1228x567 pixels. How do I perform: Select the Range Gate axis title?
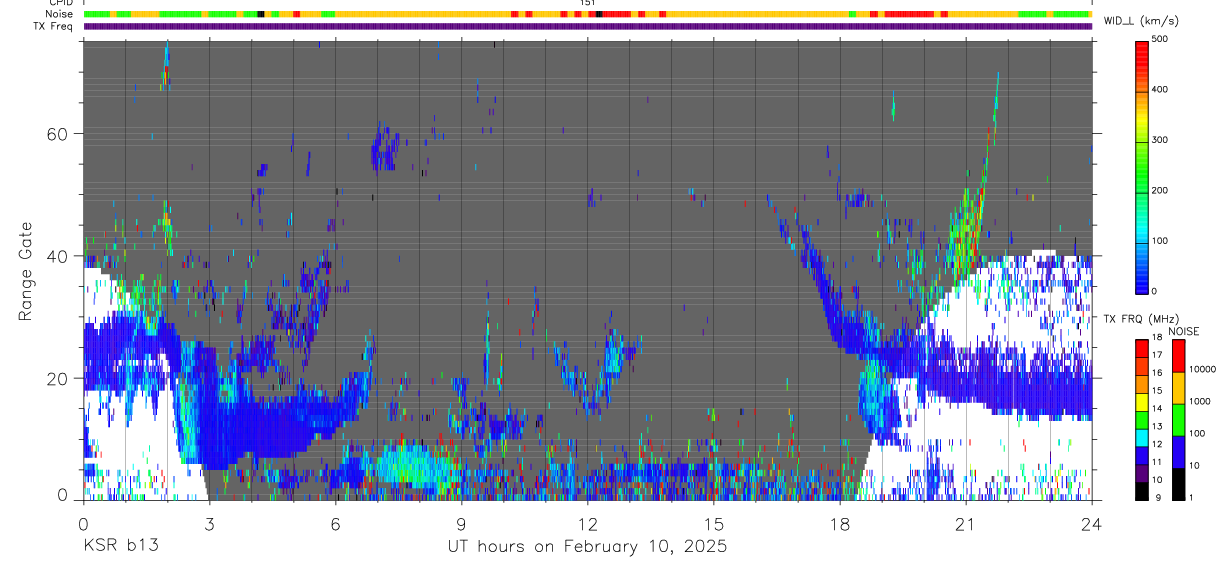click(x=26, y=272)
